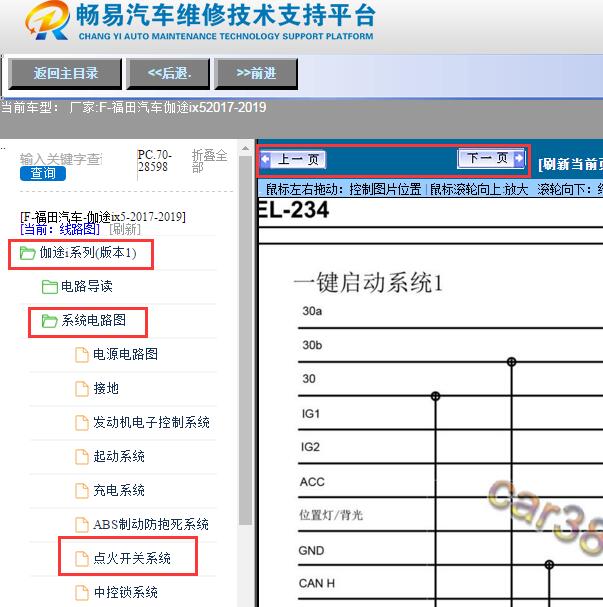Click the file icon beside 起动系统

[82, 457]
